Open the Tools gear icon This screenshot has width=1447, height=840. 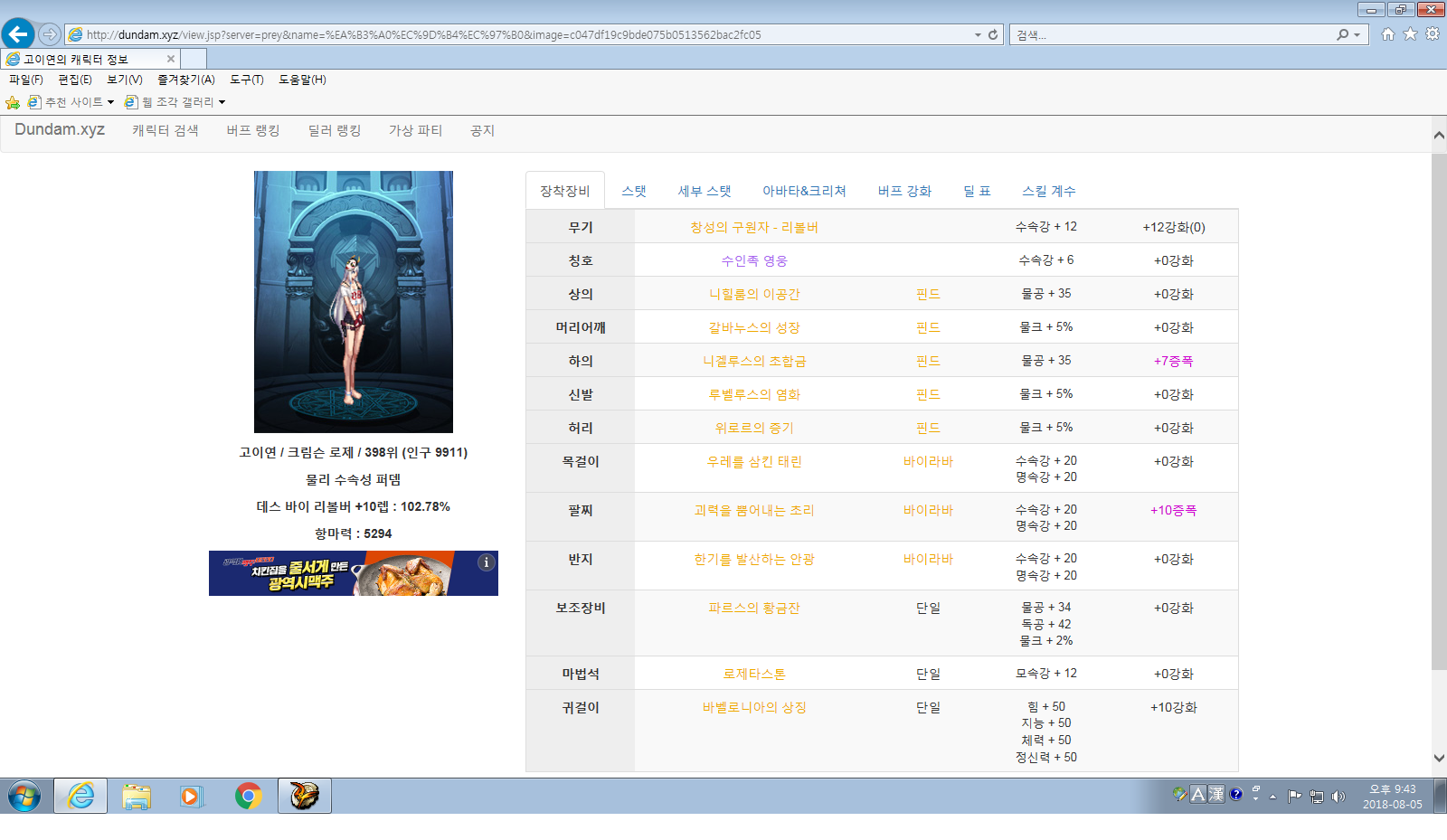[x=1433, y=34]
